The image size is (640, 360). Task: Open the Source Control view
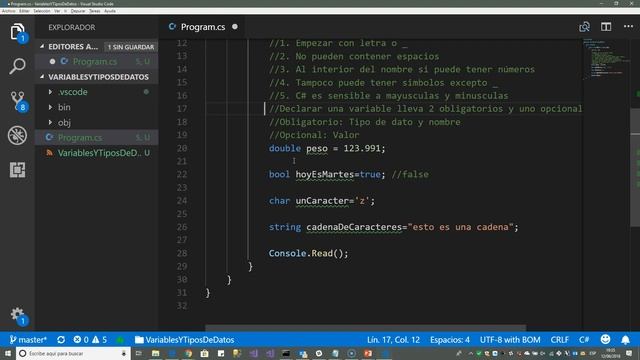[17, 100]
